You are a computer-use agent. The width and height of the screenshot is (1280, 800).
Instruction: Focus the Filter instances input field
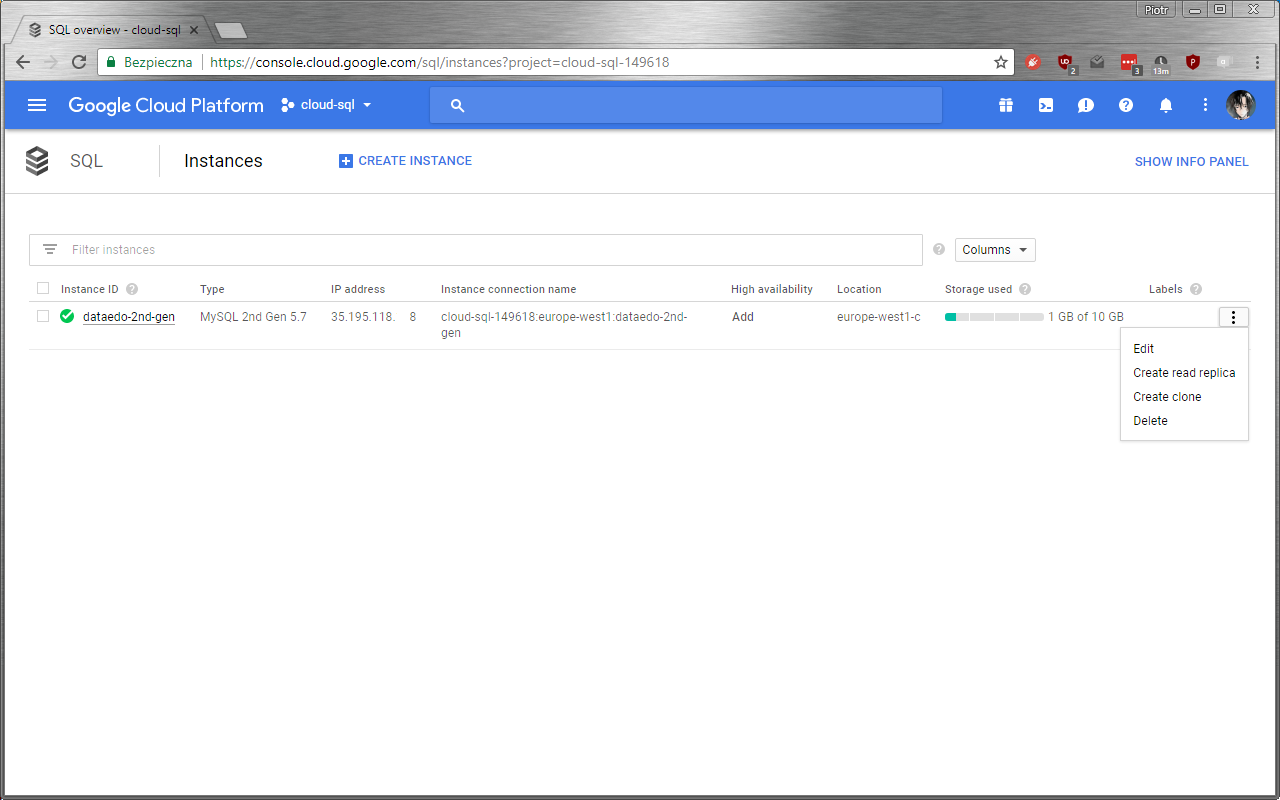(490, 250)
